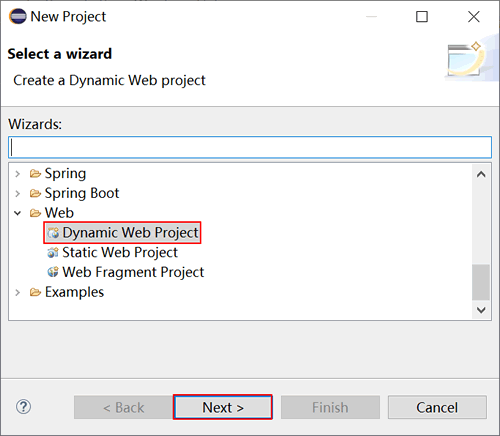
Task: Click the Static Web Project icon
Action: (53, 252)
